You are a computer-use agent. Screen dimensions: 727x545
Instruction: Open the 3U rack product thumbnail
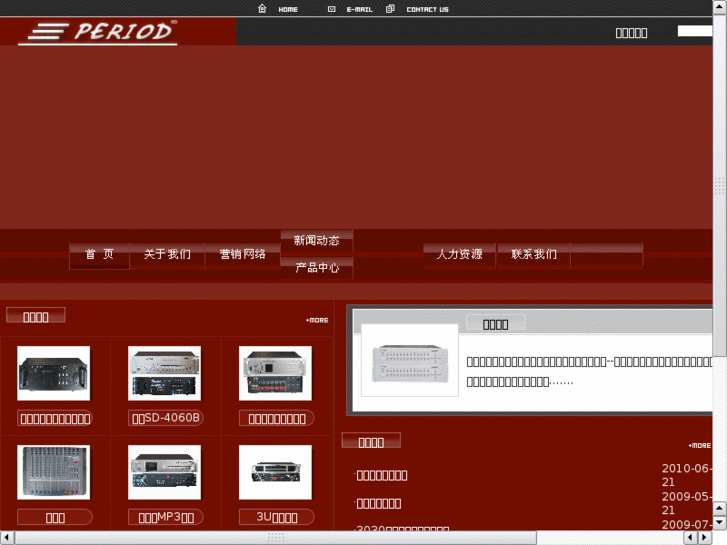coord(275,472)
